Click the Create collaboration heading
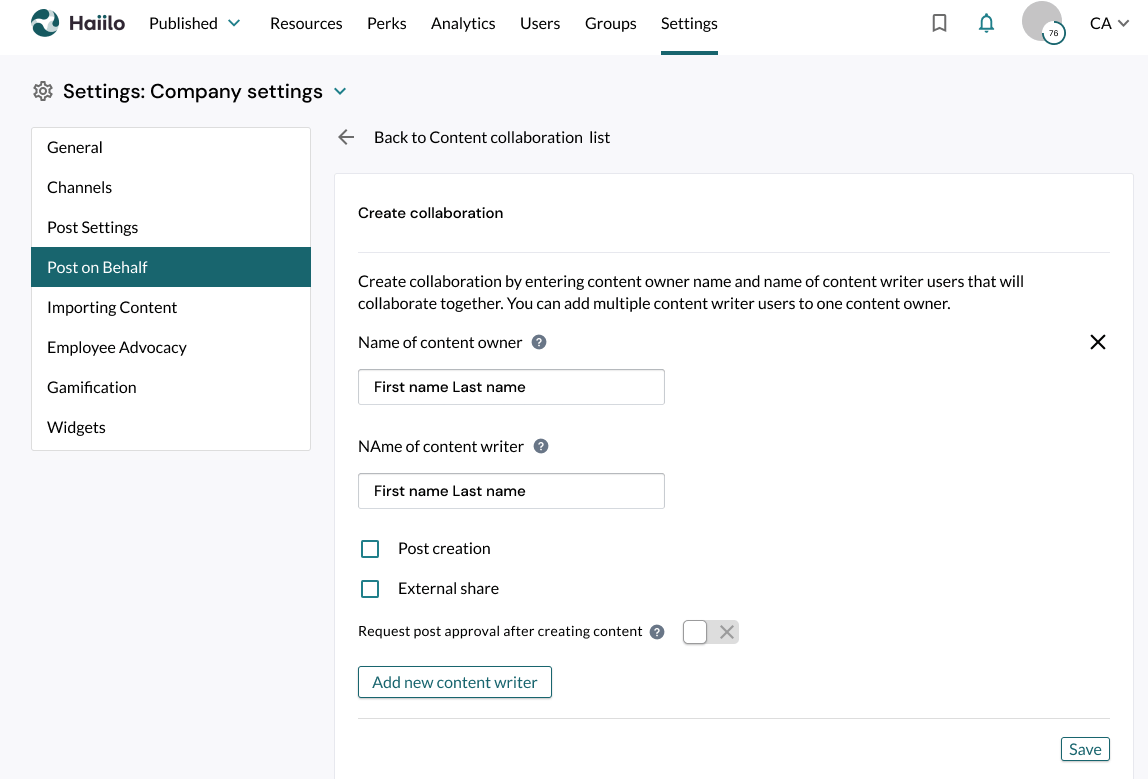The height and width of the screenshot is (779, 1148). (430, 213)
